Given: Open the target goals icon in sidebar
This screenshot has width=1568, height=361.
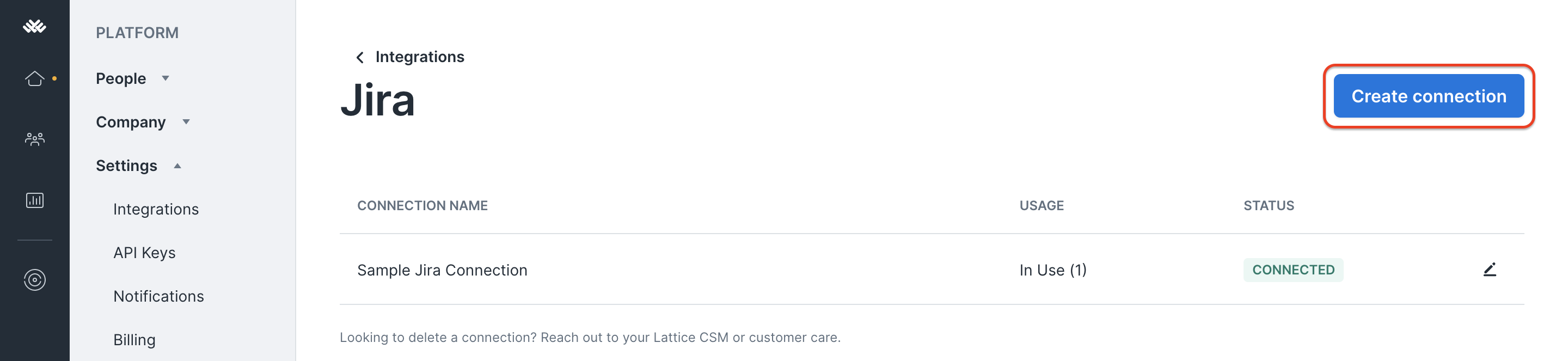Looking at the screenshot, I should click(35, 280).
